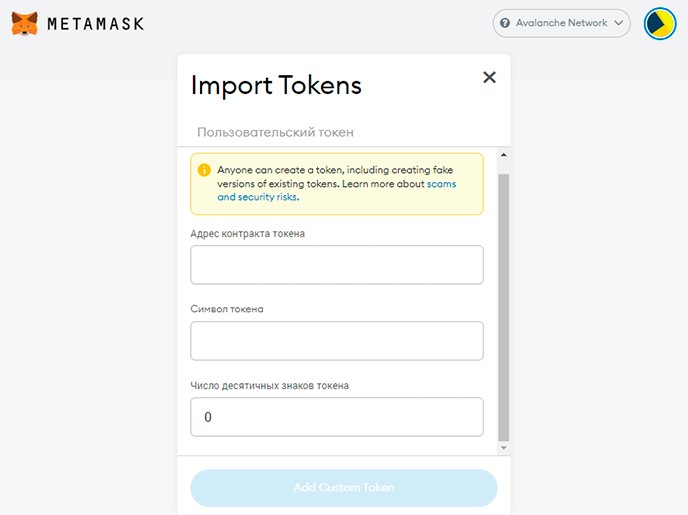Click the yellow warning info icon
The image size is (688, 515).
pos(204,170)
